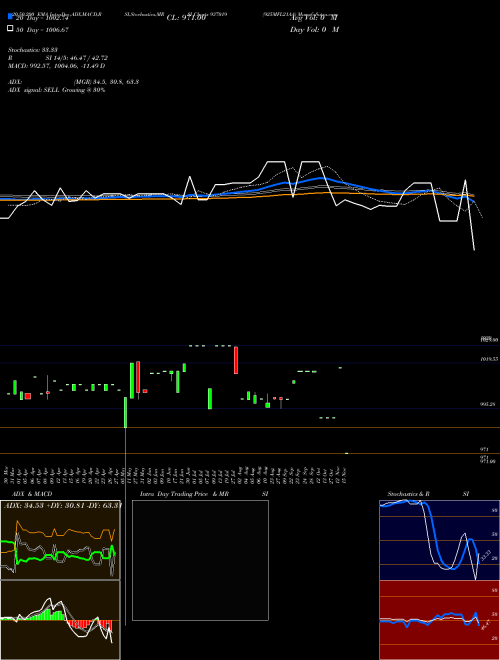This screenshot has width=500, height=660.
Task: Select the 50 Day = 1006.67 text
Action: pyautogui.click(x=42, y=30)
